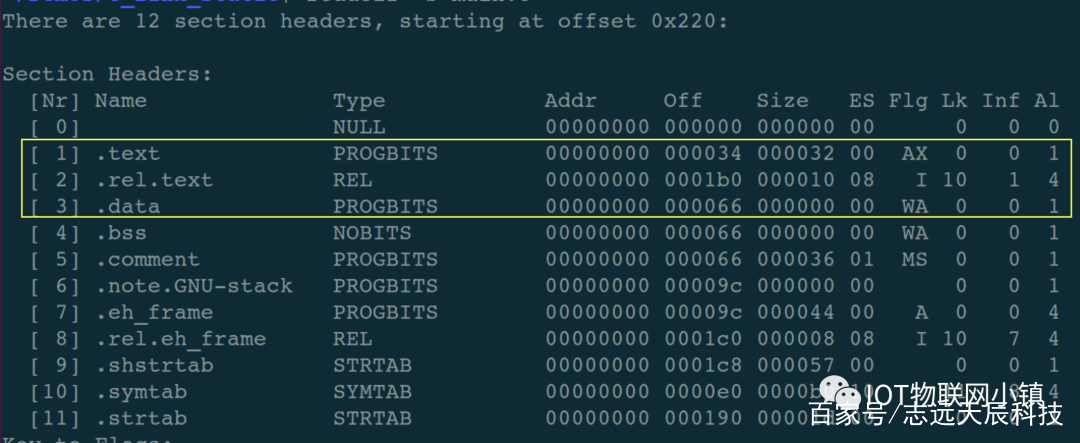Click the .text section name
Screen dimensions: 1080x443
tap(127, 154)
